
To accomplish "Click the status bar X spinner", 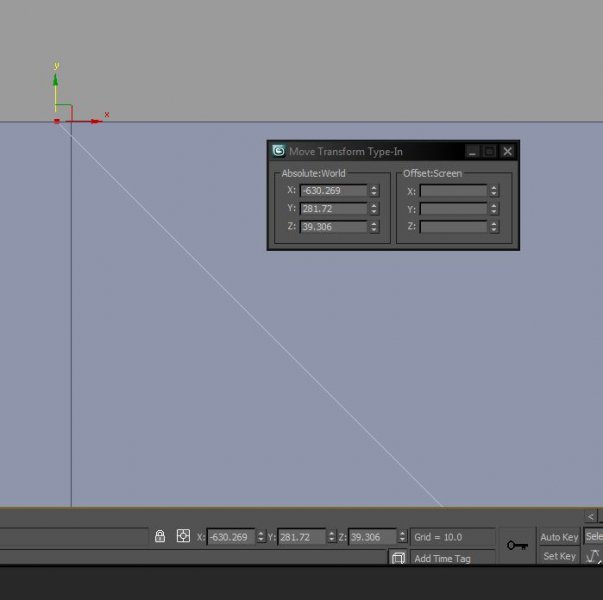I will pos(261,537).
